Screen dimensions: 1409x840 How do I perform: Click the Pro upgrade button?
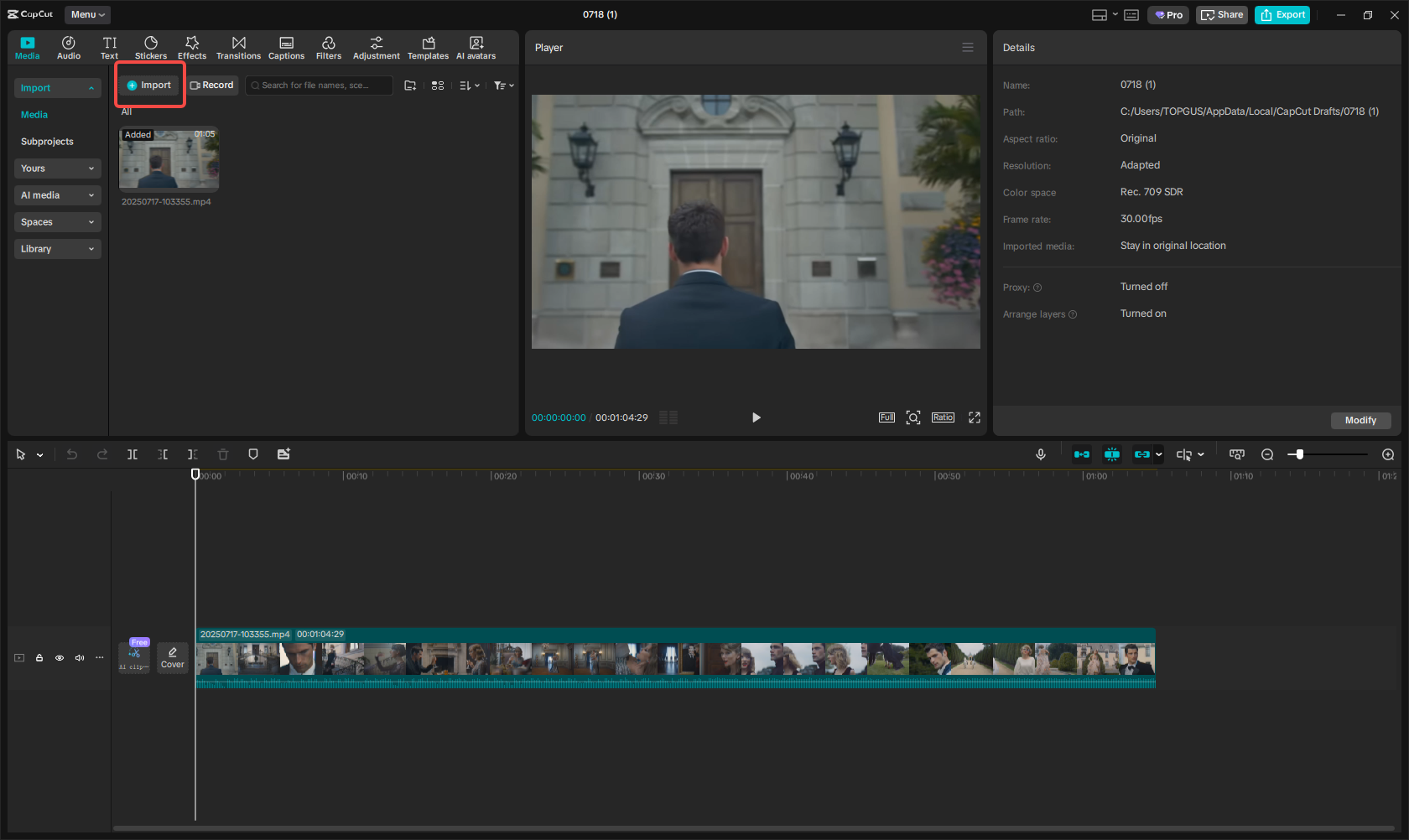pyautogui.click(x=1168, y=15)
